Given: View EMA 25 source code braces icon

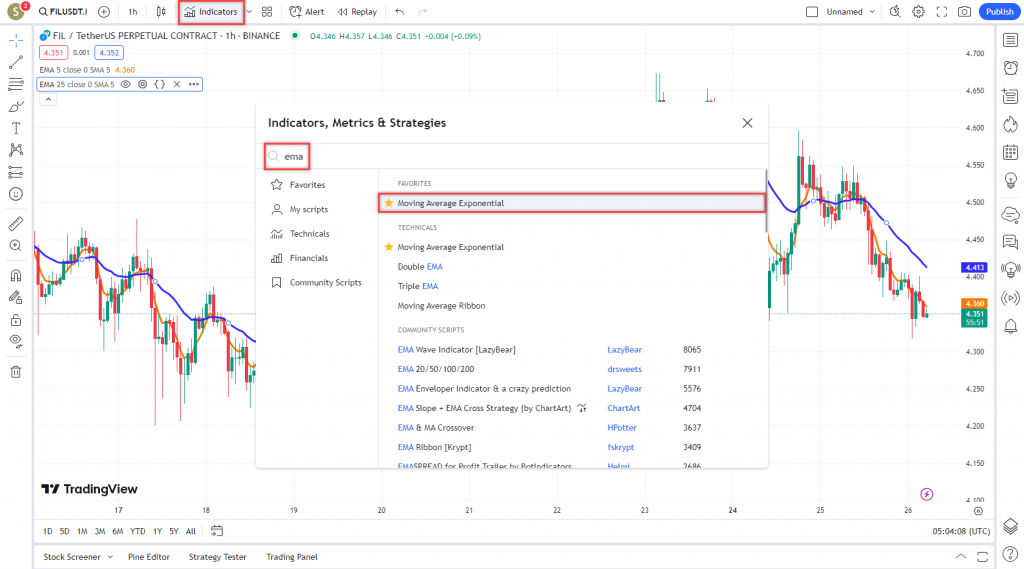Looking at the screenshot, I should [159, 84].
